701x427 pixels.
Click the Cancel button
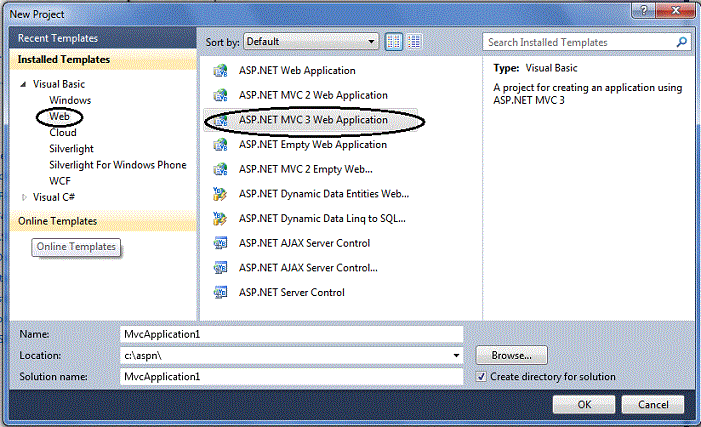(653, 405)
